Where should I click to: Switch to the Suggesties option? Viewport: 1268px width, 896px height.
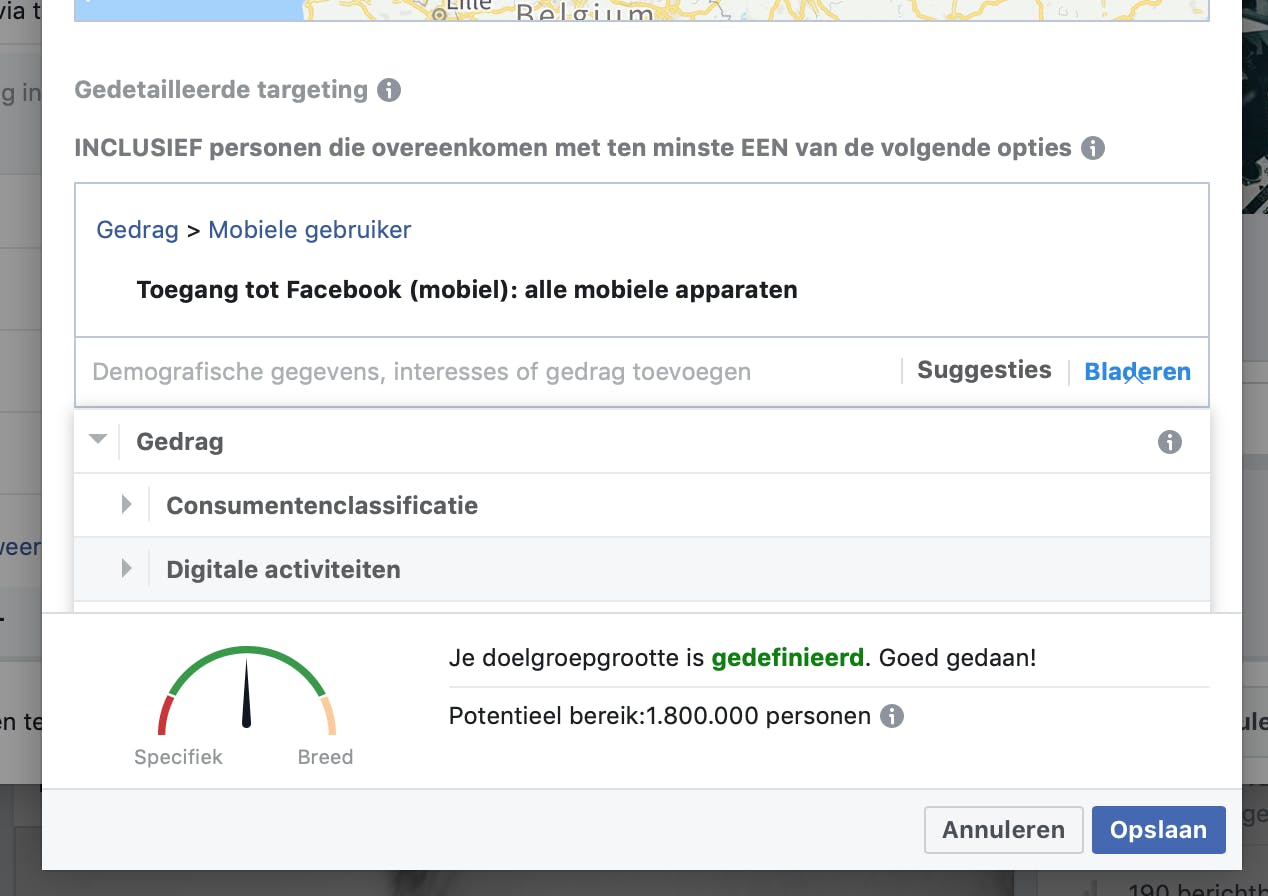984,371
